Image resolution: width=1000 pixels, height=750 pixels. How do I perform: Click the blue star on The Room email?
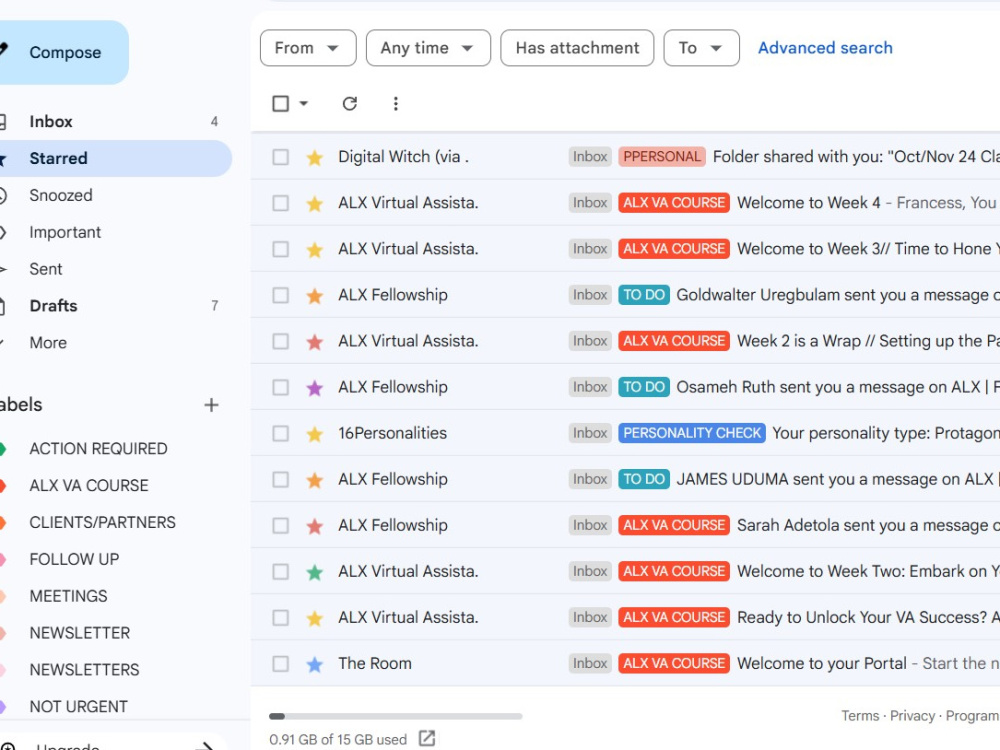pyautogui.click(x=314, y=664)
